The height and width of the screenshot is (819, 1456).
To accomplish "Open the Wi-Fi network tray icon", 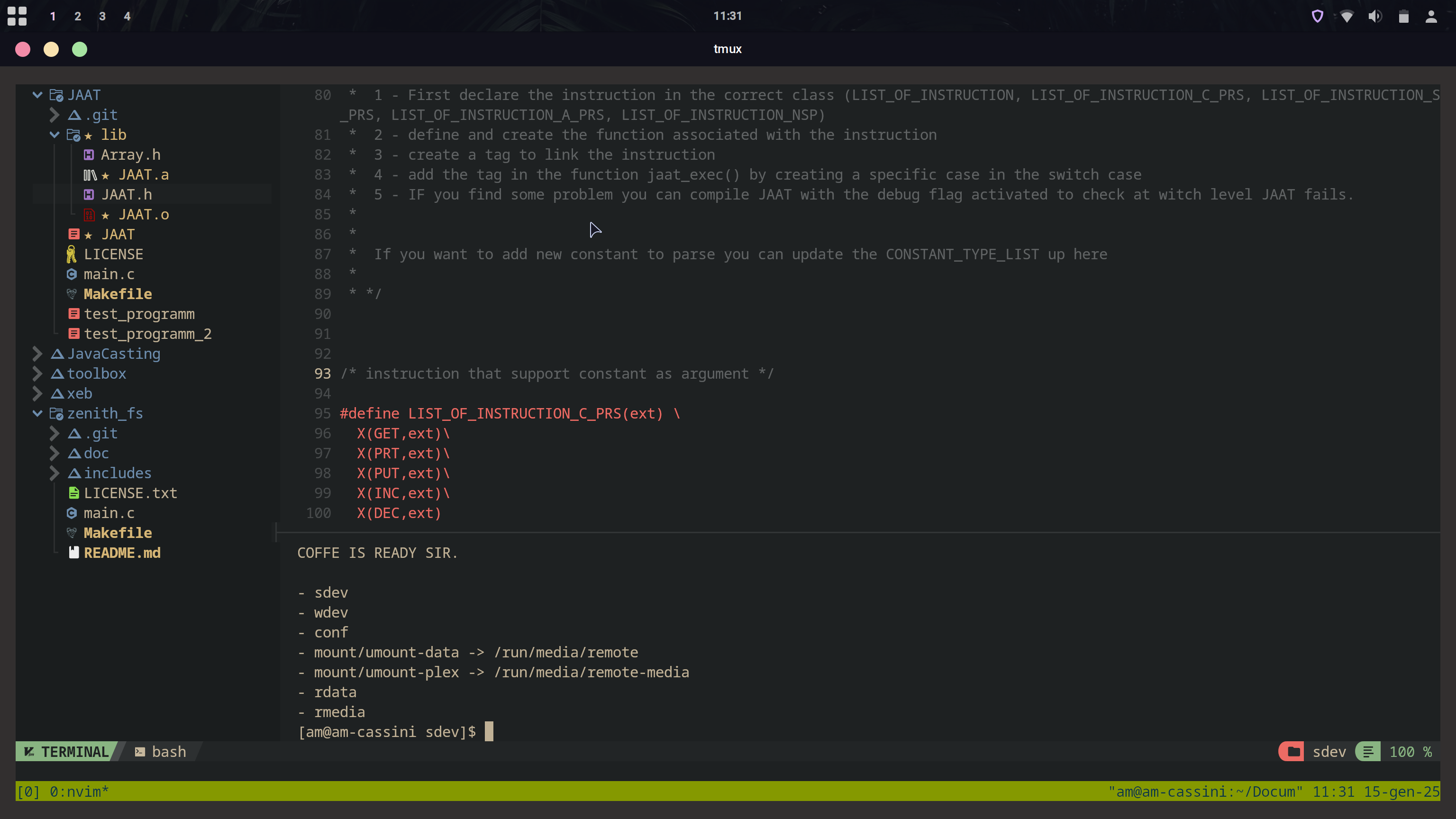I will (x=1347, y=17).
